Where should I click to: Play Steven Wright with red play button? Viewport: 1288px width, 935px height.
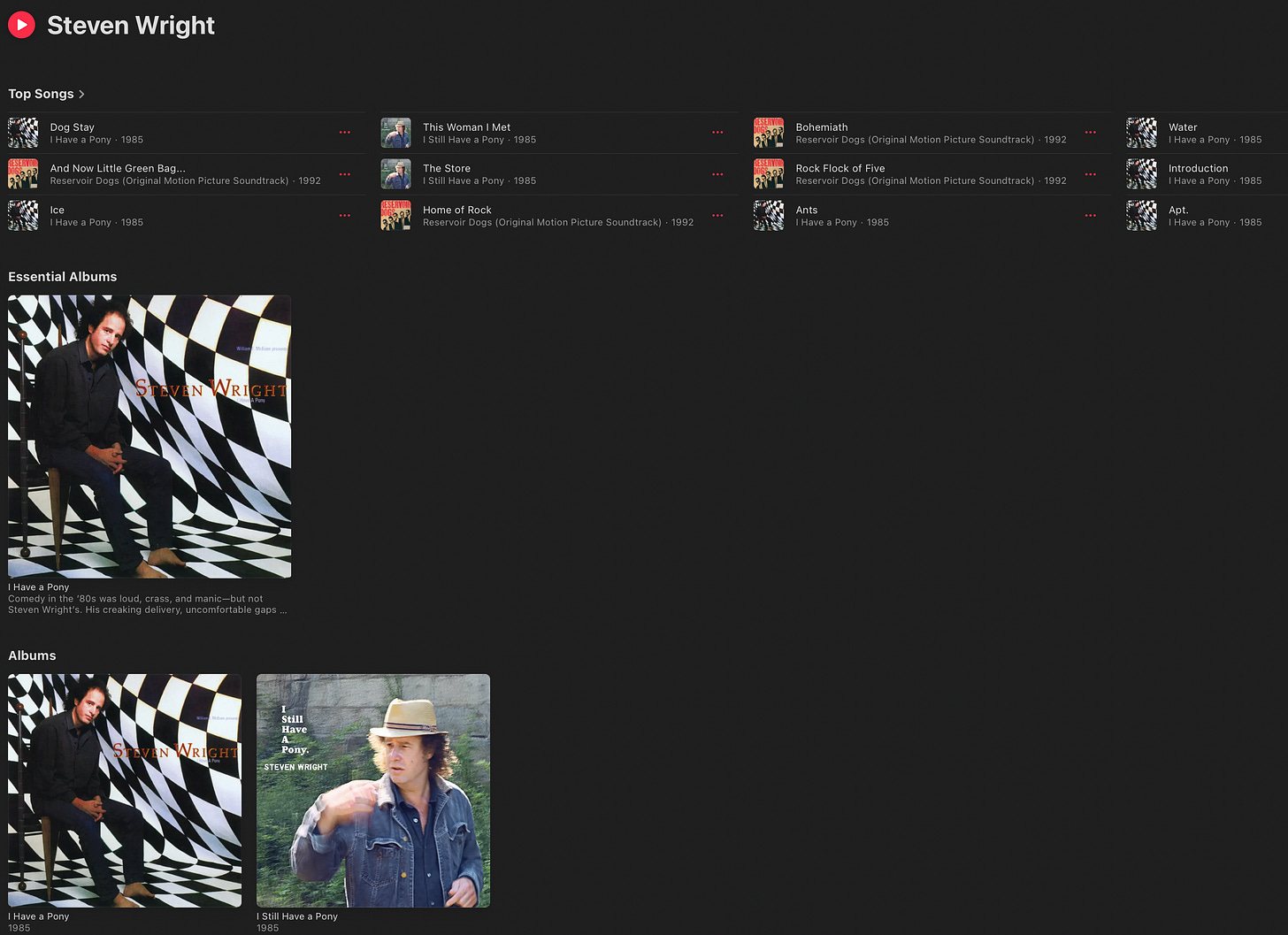(21, 25)
